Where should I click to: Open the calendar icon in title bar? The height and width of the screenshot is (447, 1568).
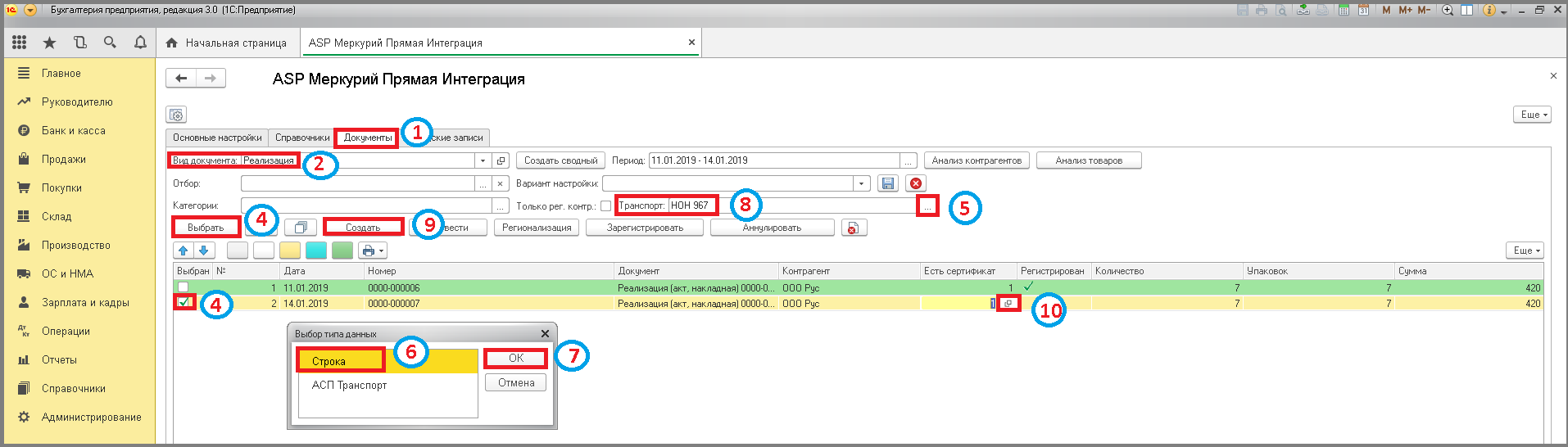(1364, 10)
